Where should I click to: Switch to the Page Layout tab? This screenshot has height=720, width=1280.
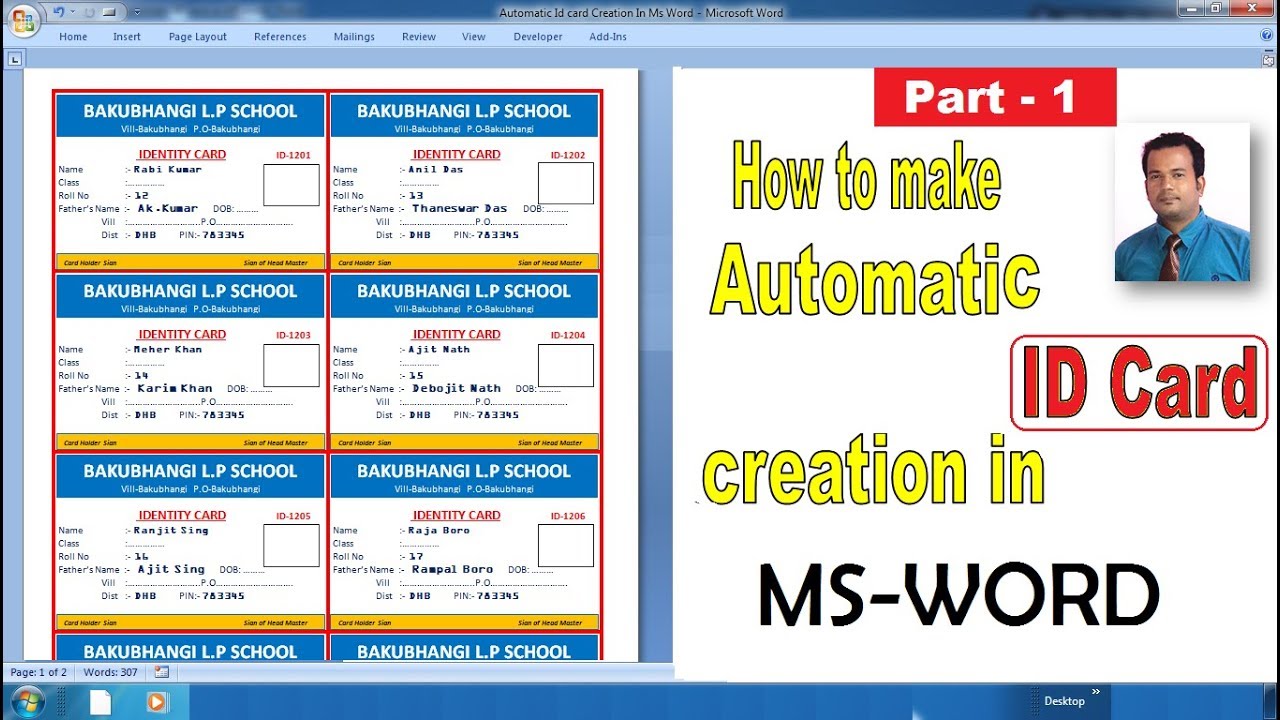tap(198, 37)
